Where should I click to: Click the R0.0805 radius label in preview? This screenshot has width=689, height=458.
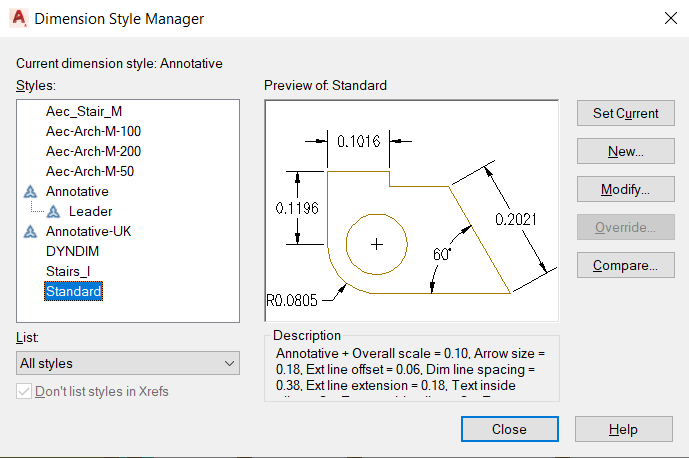pos(292,301)
